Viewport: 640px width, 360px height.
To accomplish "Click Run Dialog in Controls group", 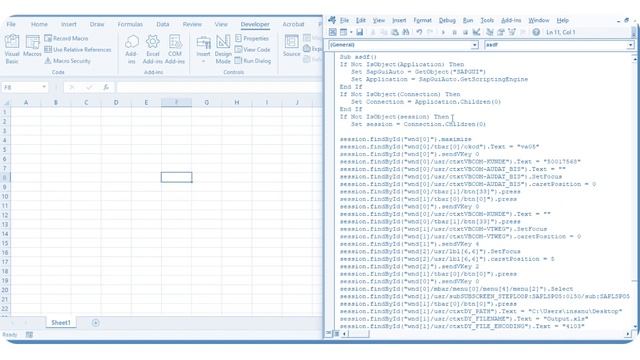I will [x=253, y=61].
